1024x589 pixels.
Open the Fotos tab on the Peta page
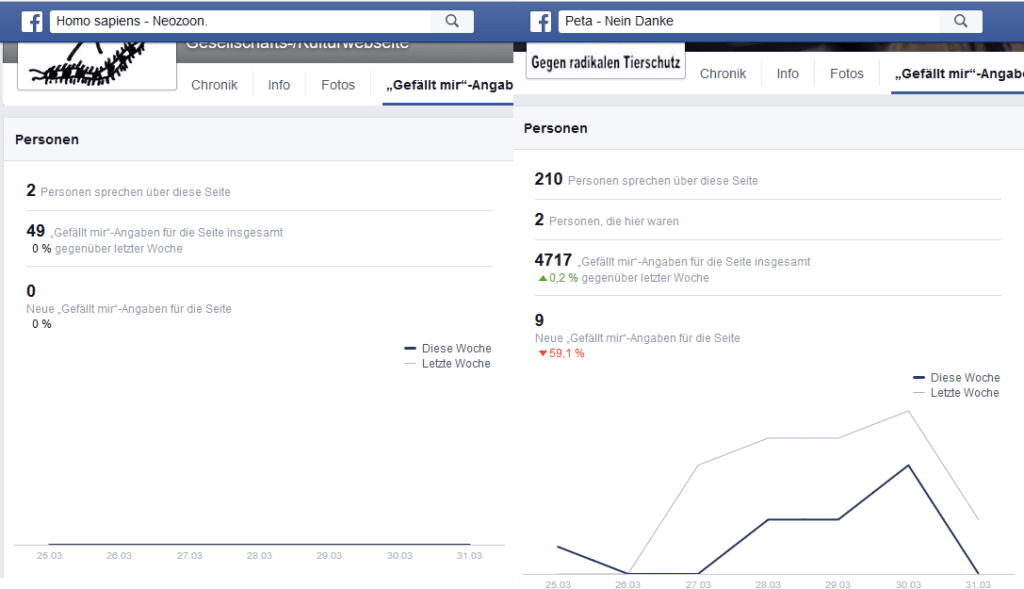846,74
